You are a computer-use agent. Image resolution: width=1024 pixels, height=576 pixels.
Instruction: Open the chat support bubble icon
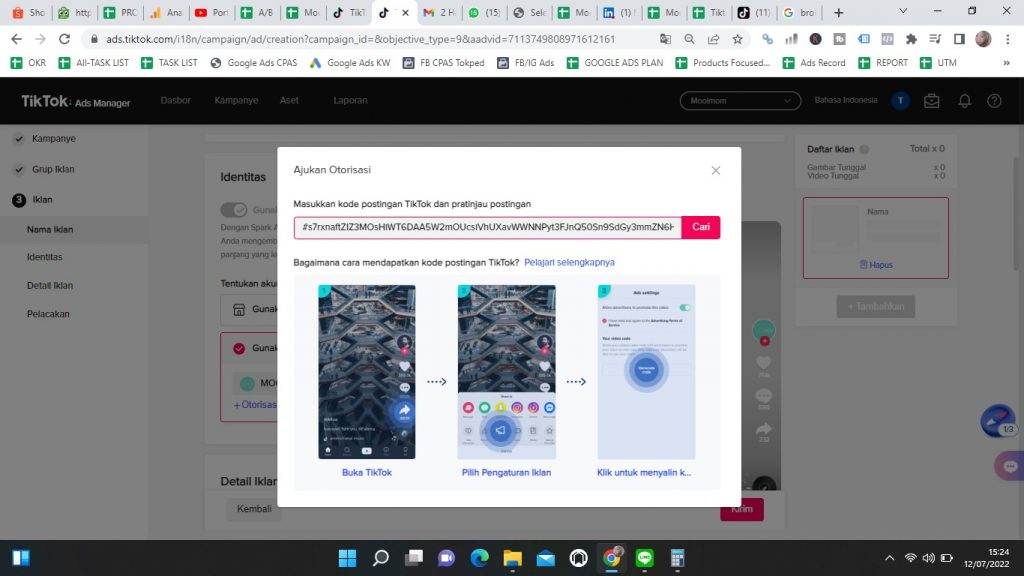pos(1006,466)
